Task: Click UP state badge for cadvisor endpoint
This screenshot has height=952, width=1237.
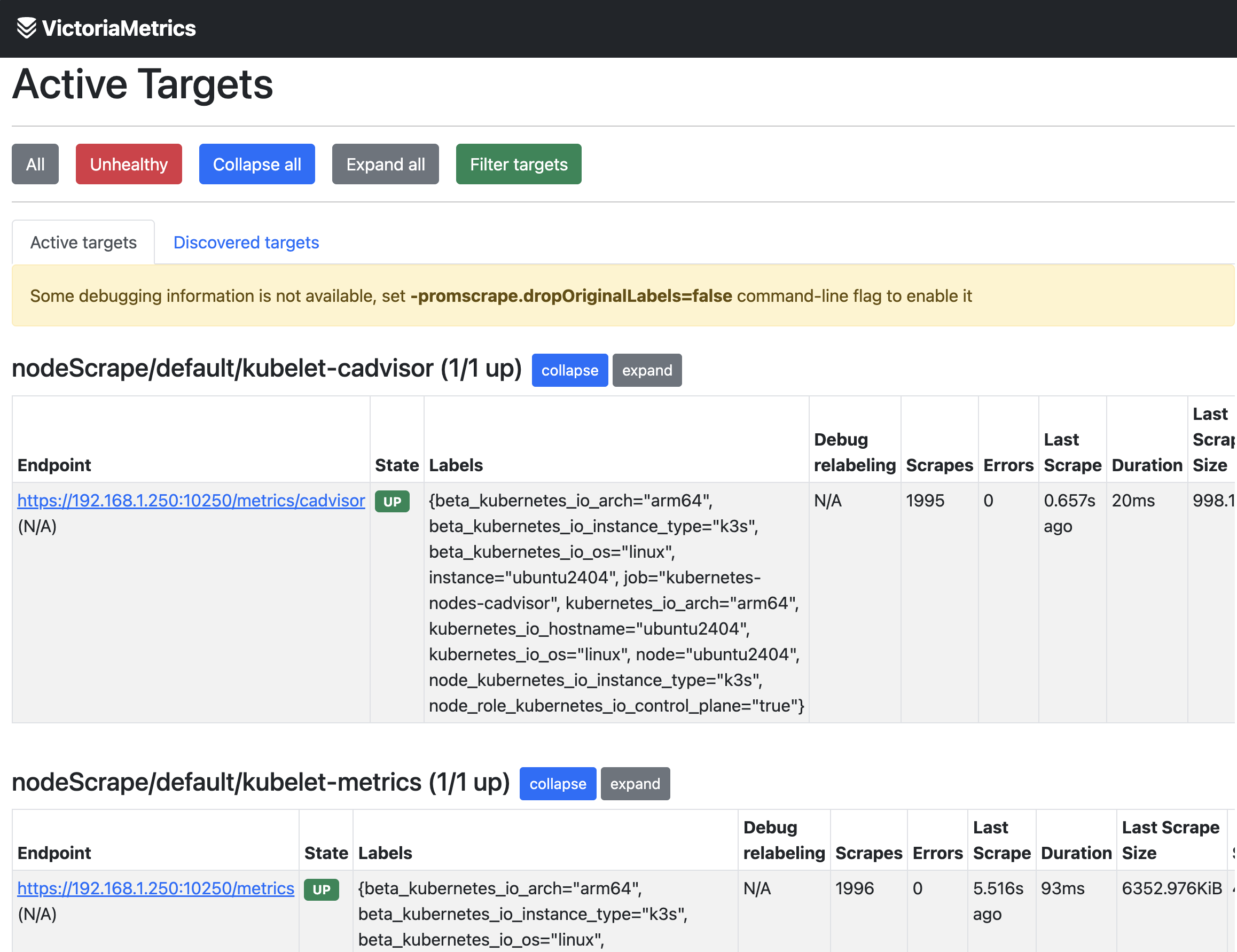Action: tap(392, 502)
